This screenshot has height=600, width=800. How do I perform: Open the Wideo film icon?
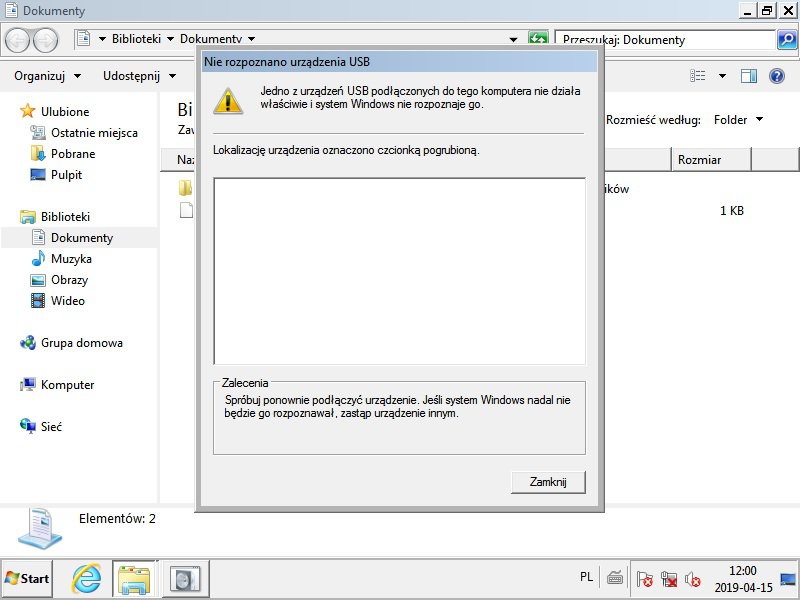(38, 301)
